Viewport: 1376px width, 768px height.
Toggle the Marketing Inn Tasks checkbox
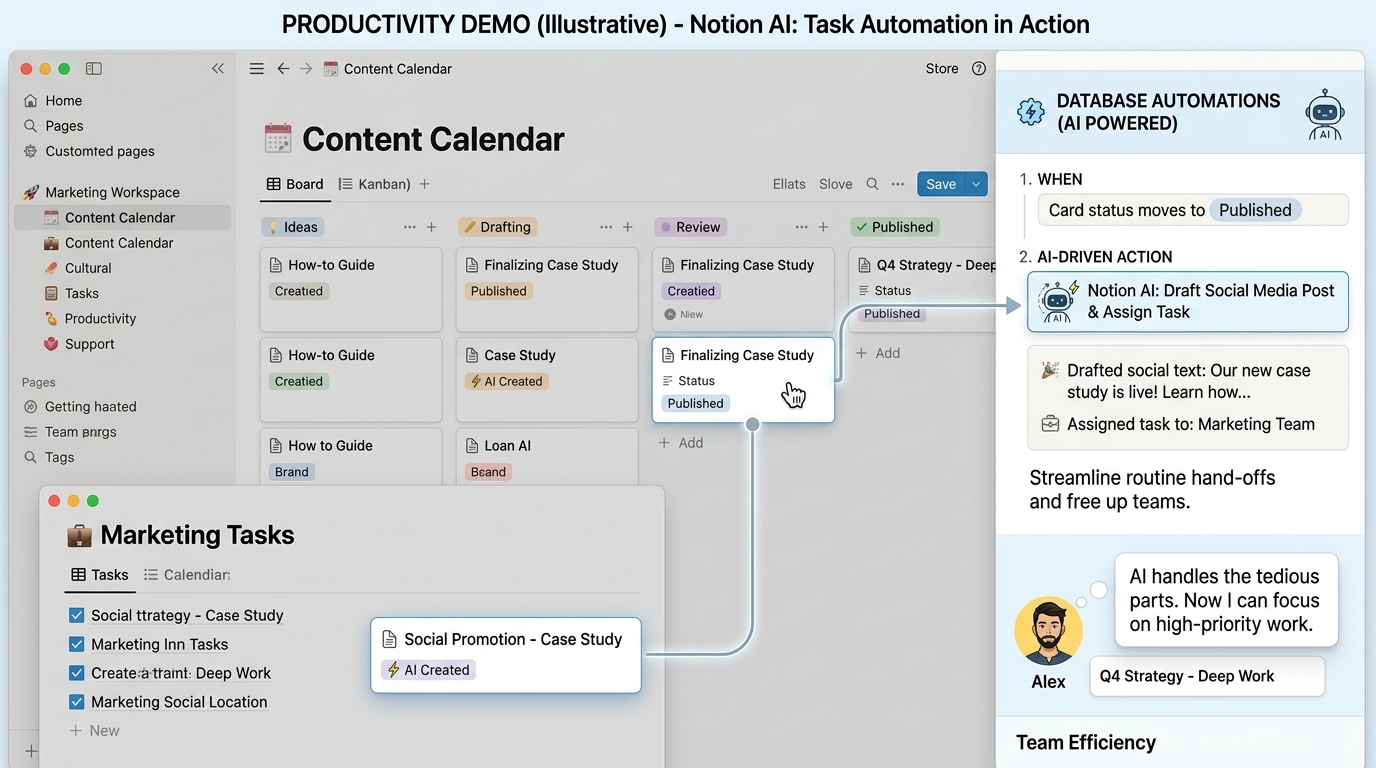pos(76,645)
